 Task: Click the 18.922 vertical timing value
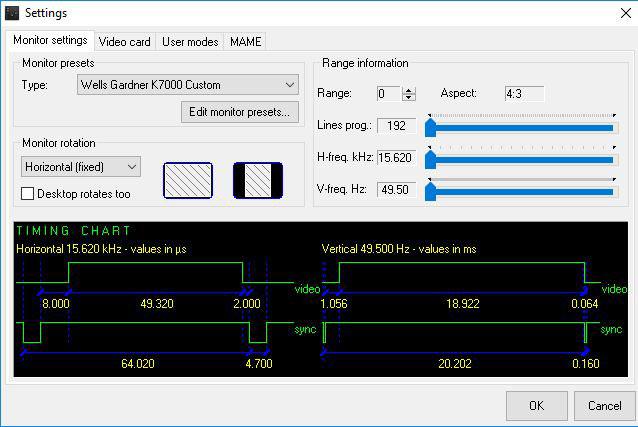coord(463,304)
